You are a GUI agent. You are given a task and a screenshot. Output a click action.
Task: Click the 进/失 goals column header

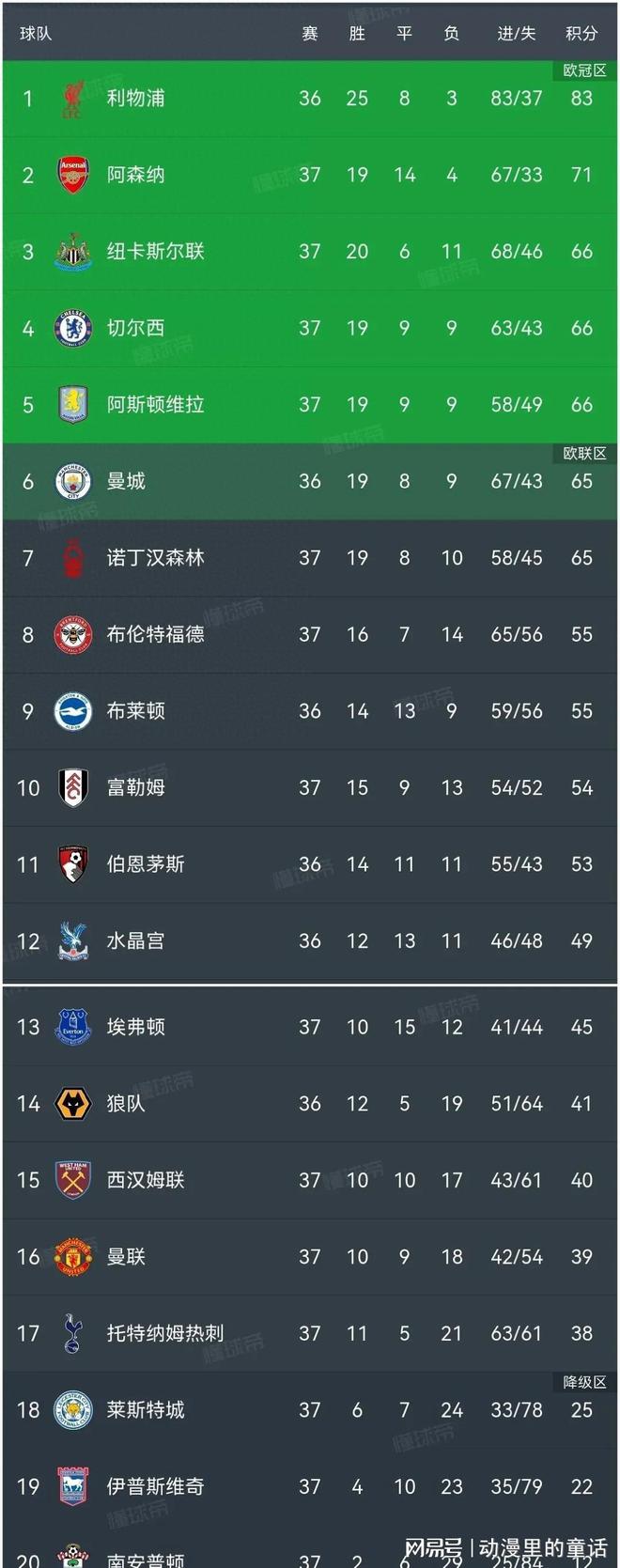[514, 33]
